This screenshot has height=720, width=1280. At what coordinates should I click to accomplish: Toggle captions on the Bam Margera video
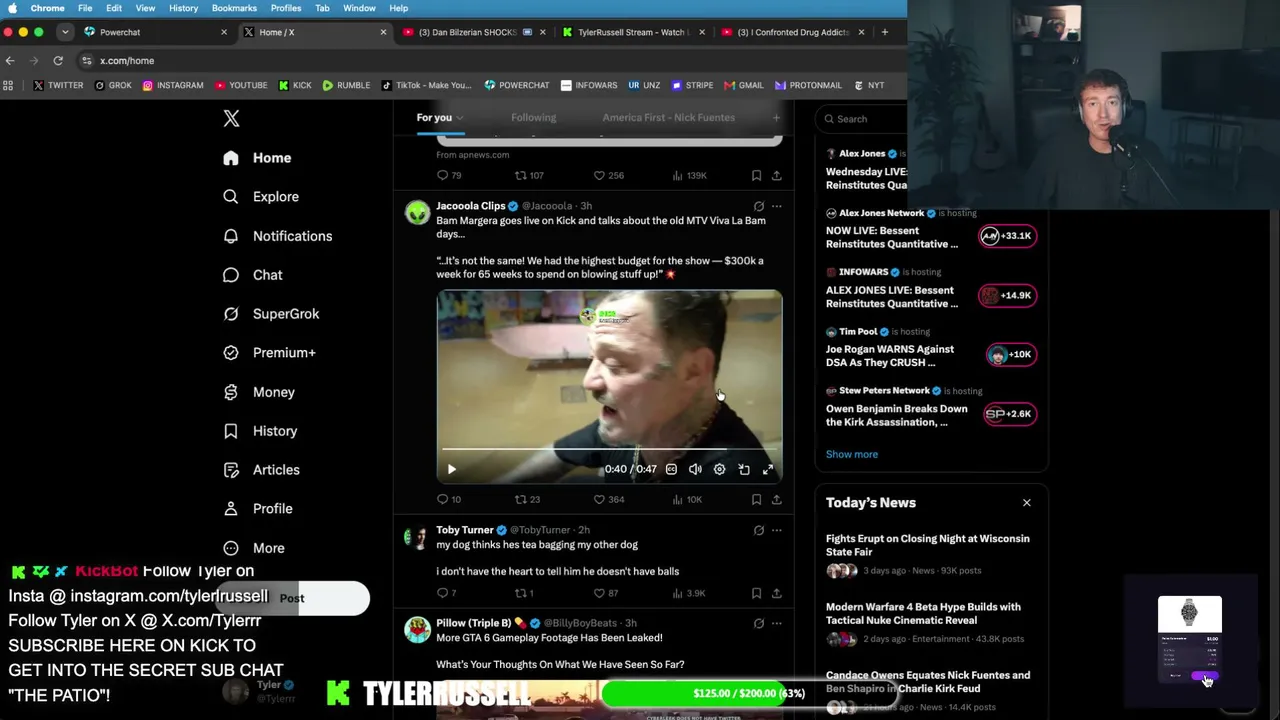(671, 469)
